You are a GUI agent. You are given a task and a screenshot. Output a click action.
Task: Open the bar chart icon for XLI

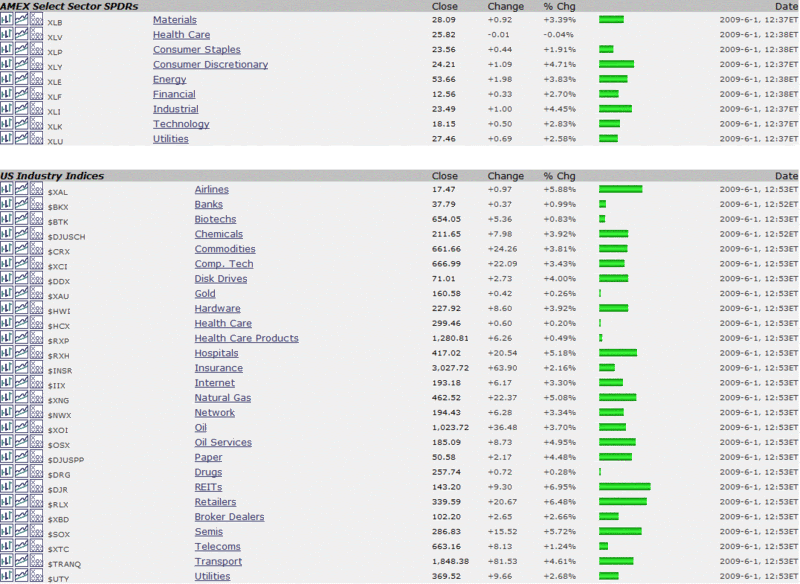click(x=7, y=108)
